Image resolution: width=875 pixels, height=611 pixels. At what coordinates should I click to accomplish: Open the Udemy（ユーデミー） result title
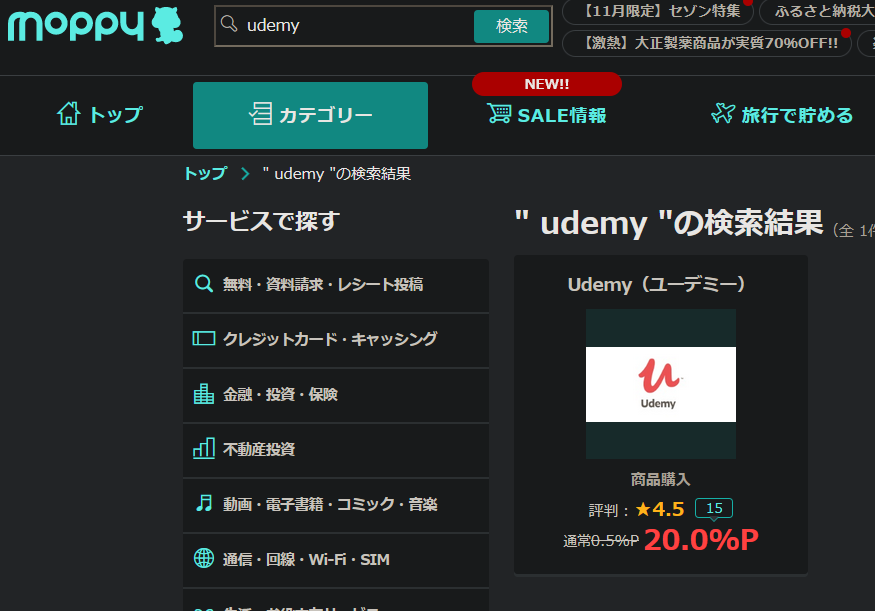click(x=656, y=285)
